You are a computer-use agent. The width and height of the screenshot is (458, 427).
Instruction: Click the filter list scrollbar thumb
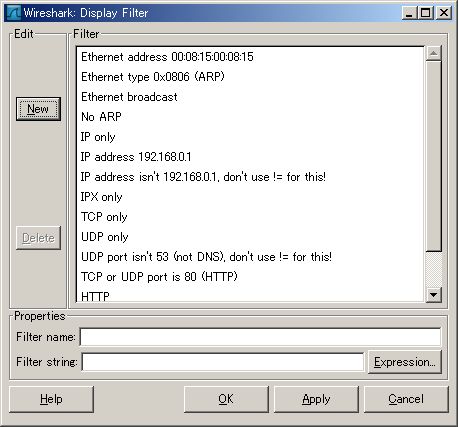tap(434, 156)
